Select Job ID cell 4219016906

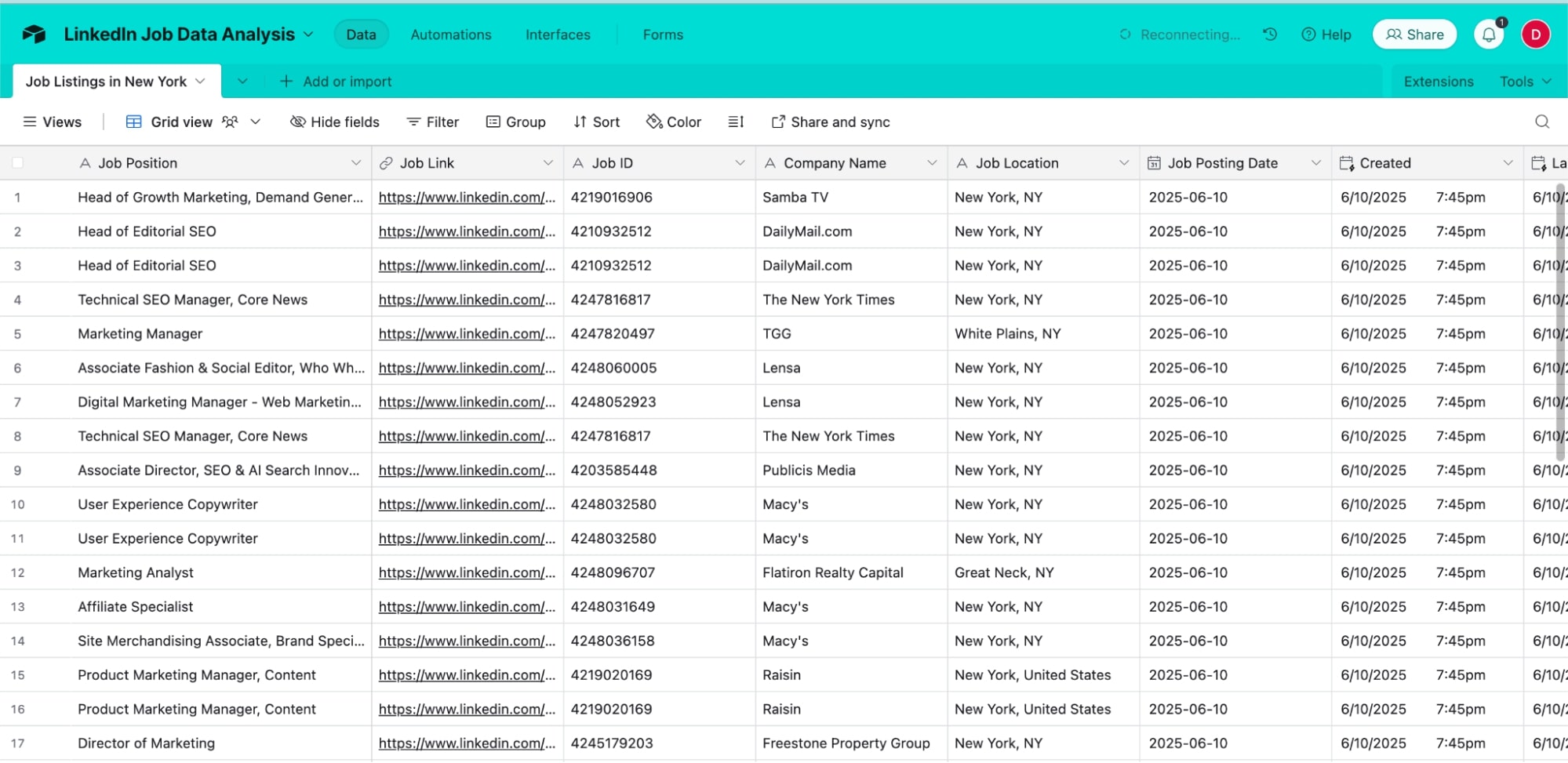tap(659, 198)
